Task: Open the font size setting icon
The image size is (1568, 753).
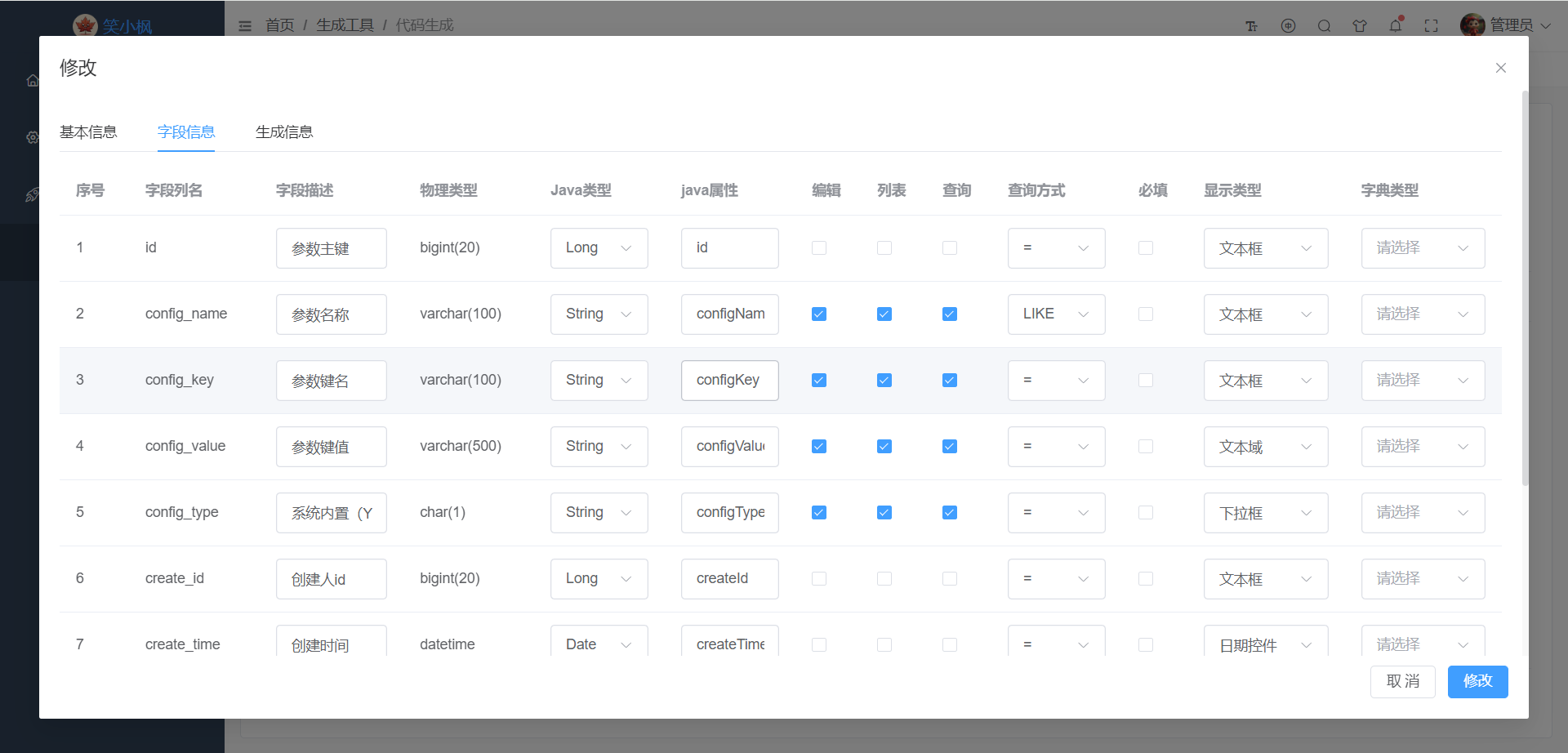Action: [1251, 26]
